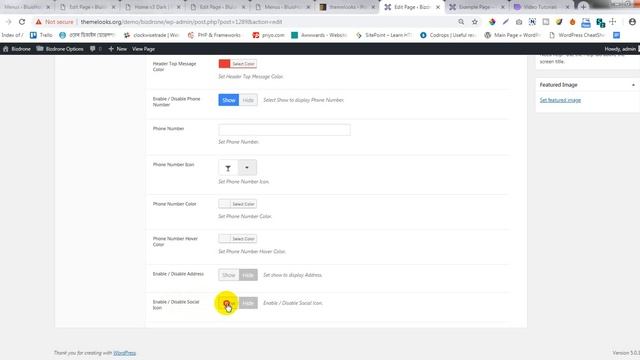The image size is (640, 360).
Task: Click the magnifier icon in address bar
Action: (461, 22)
